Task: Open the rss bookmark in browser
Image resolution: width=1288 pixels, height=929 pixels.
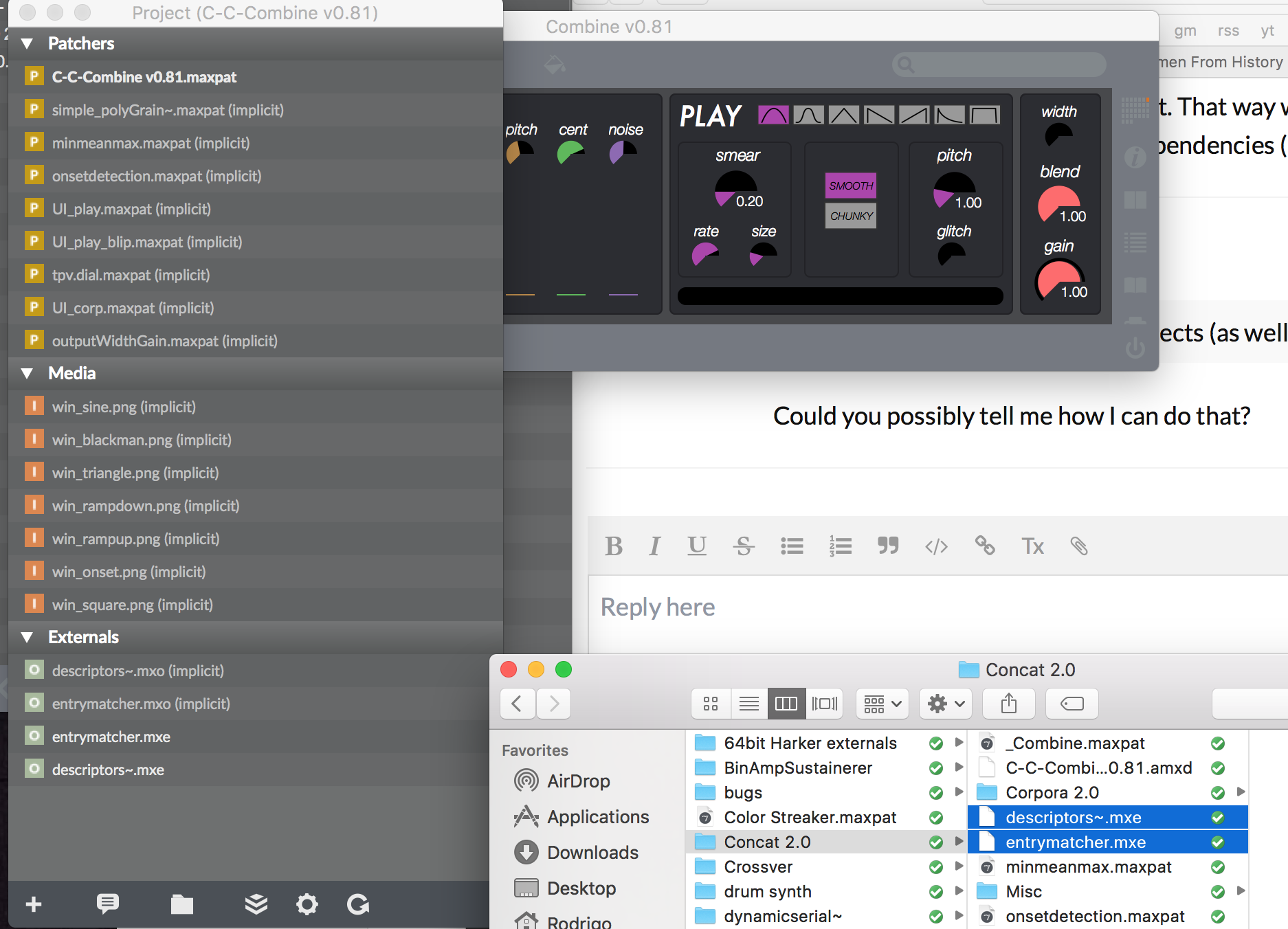Action: click(1228, 31)
